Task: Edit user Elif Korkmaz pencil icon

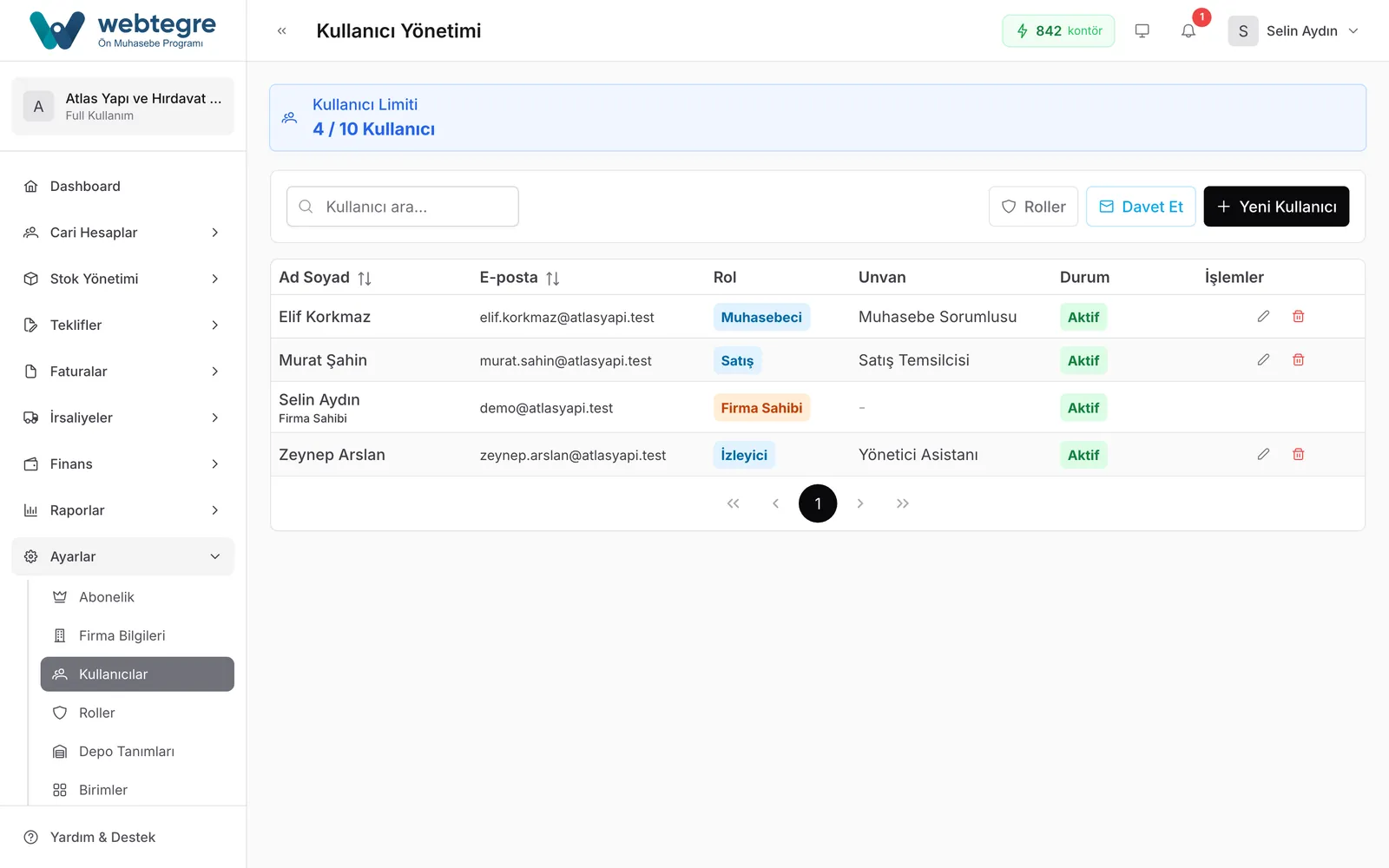Action: 1263,317
